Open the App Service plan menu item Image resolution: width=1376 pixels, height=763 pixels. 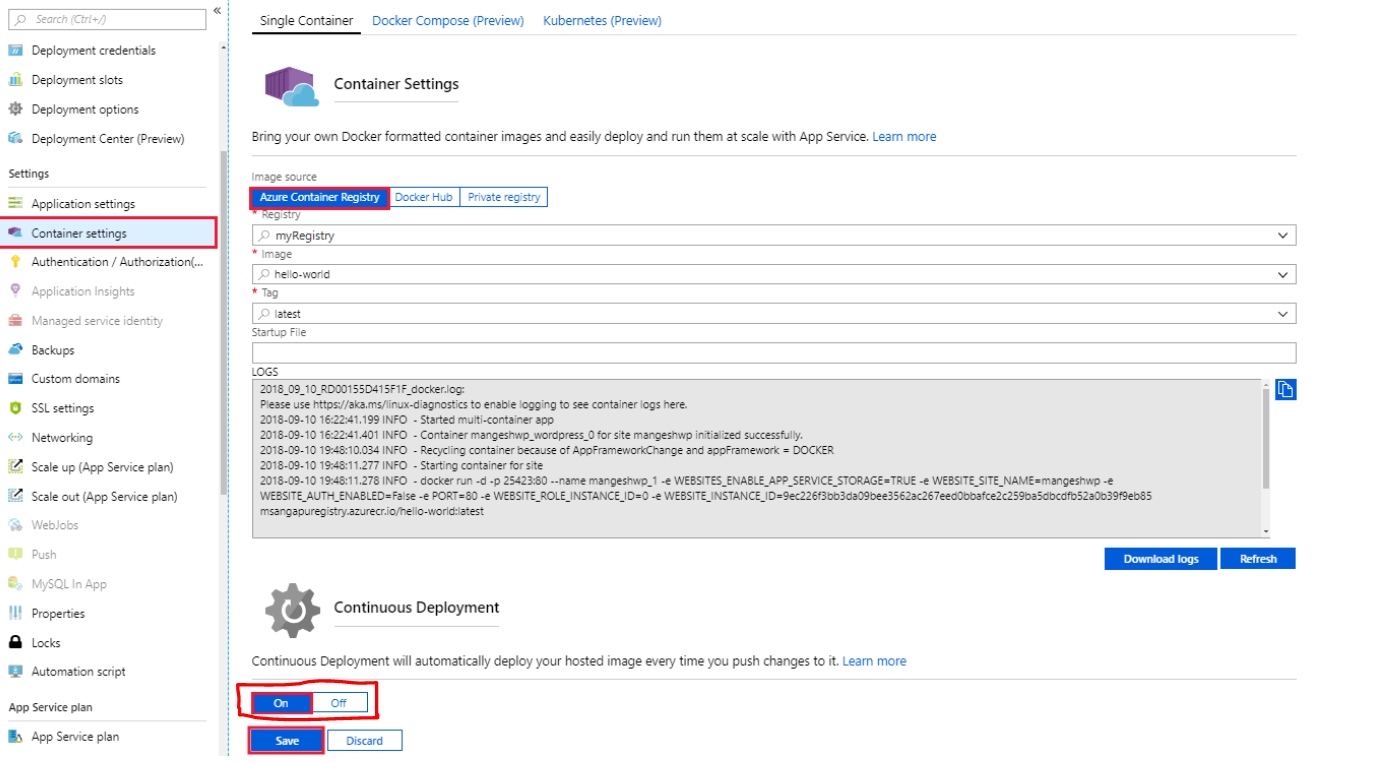click(x=75, y=737)
